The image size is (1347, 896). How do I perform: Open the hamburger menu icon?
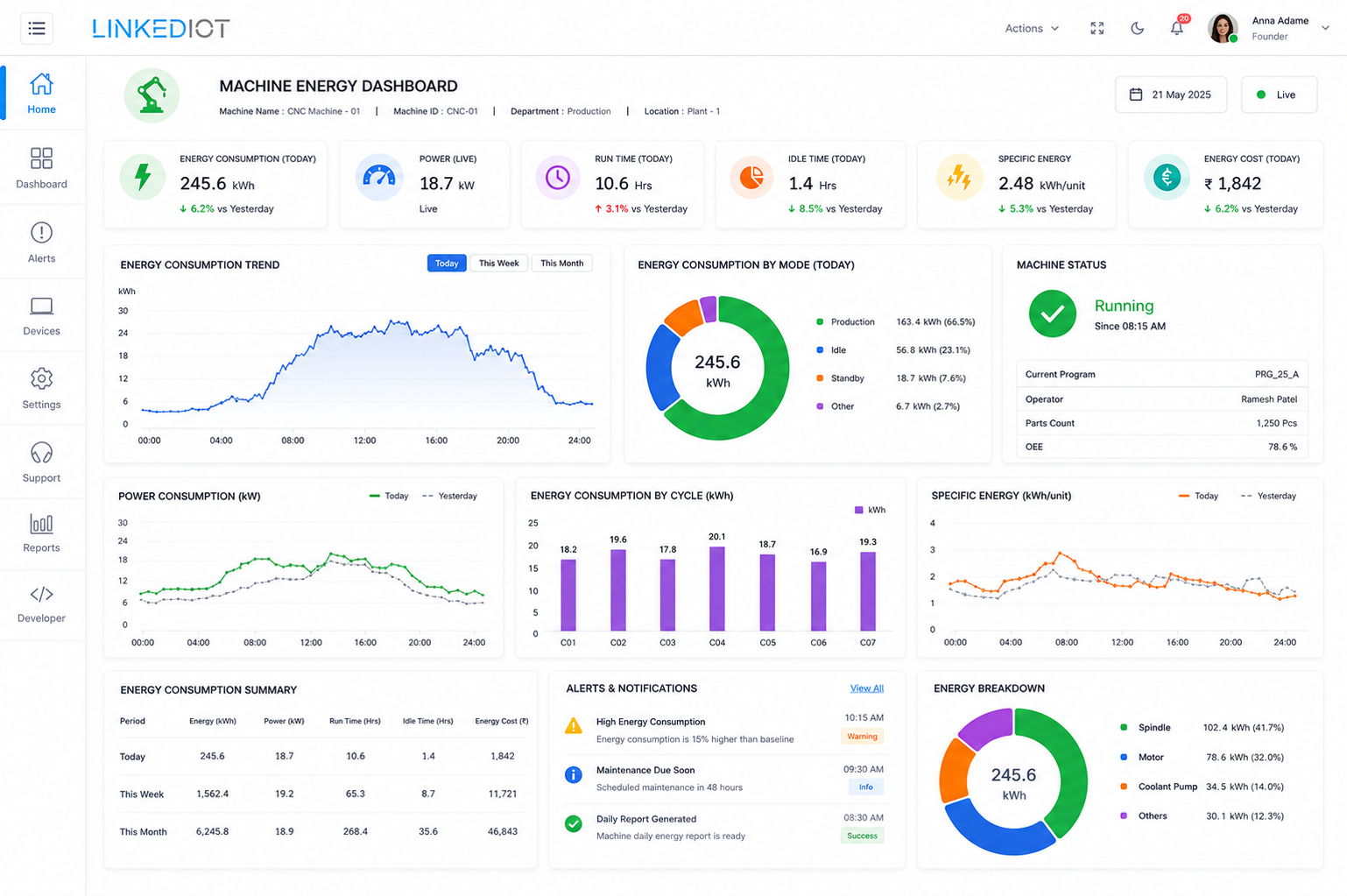37,29
